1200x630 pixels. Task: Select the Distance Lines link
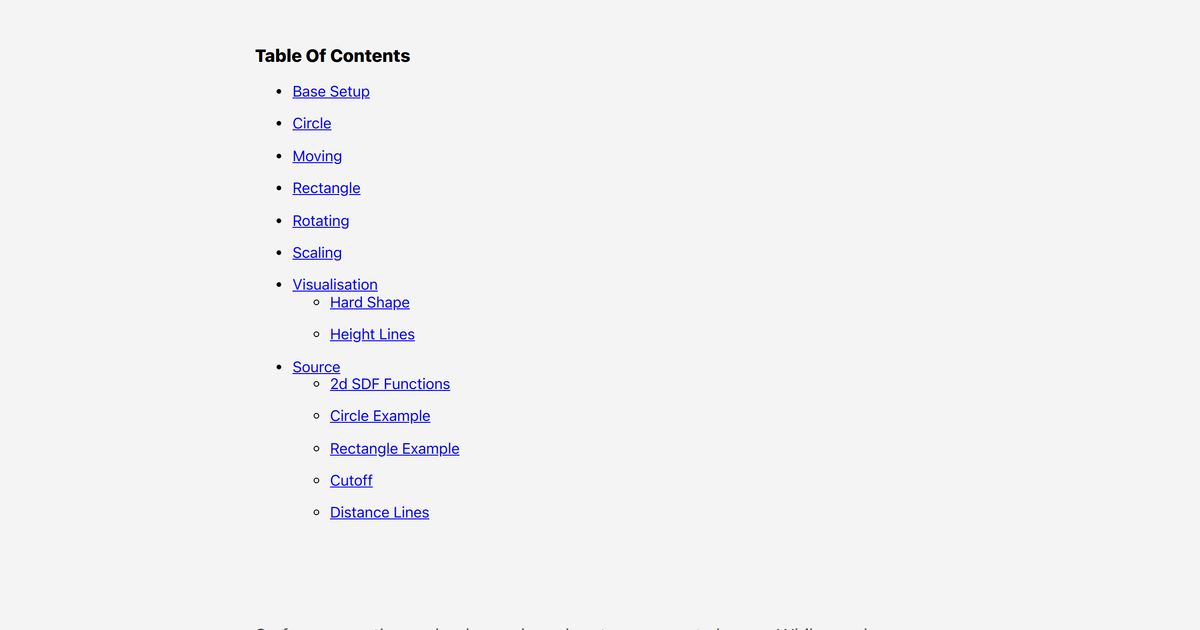click(x=380, y=513)
